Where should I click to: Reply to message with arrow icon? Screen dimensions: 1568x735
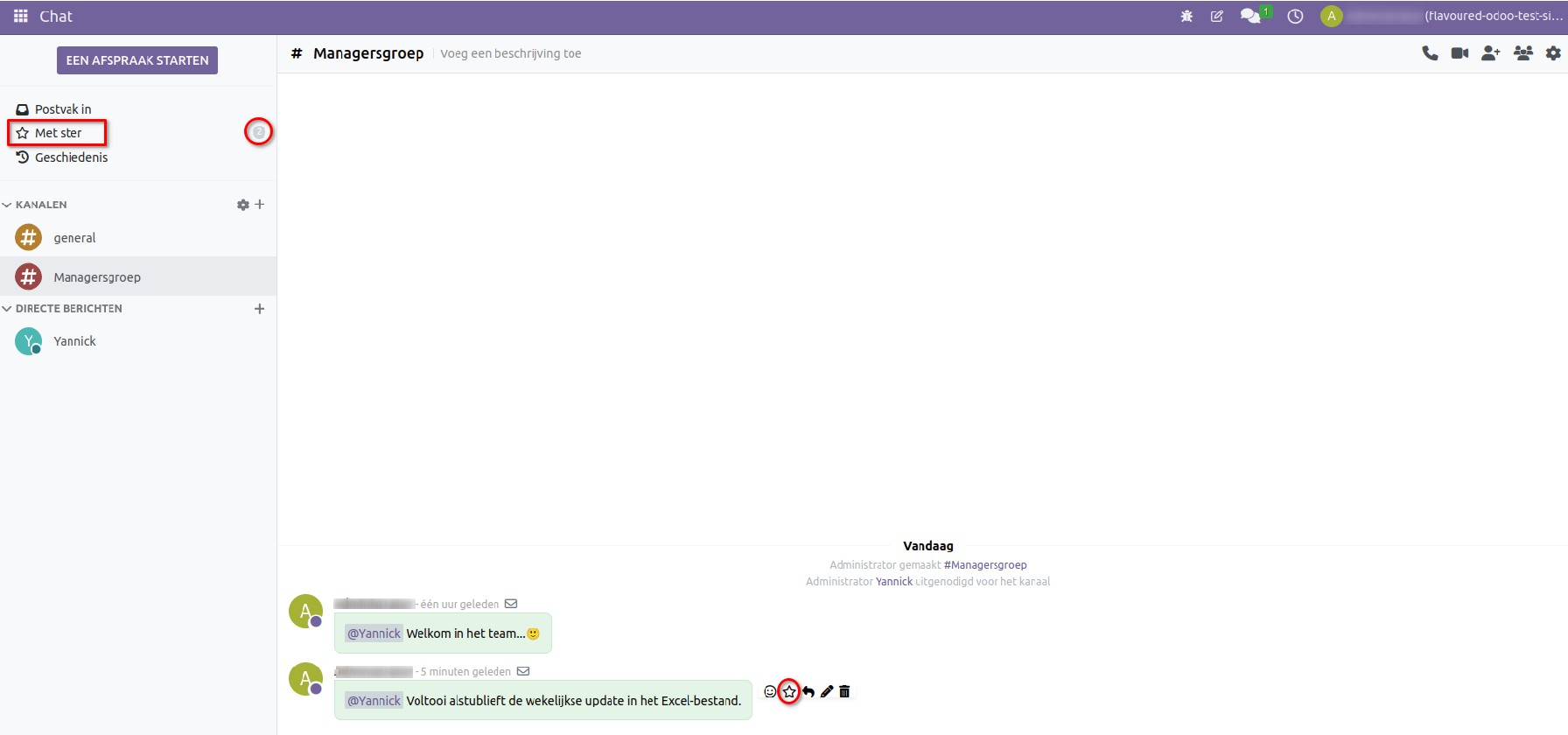pyautogui.click(x=808, y=691)
